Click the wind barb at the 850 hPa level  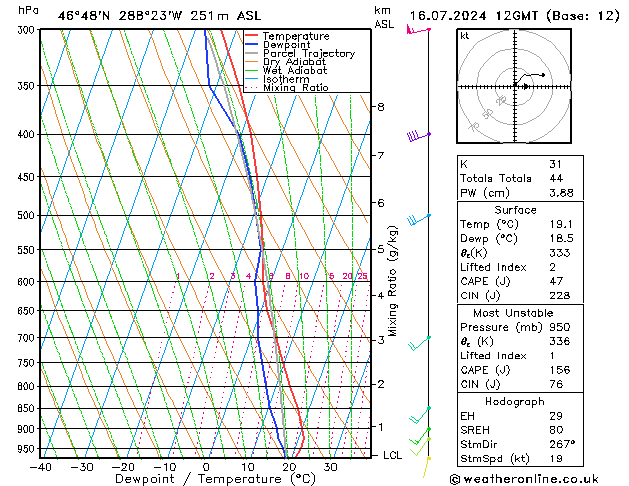click(420, 415)
